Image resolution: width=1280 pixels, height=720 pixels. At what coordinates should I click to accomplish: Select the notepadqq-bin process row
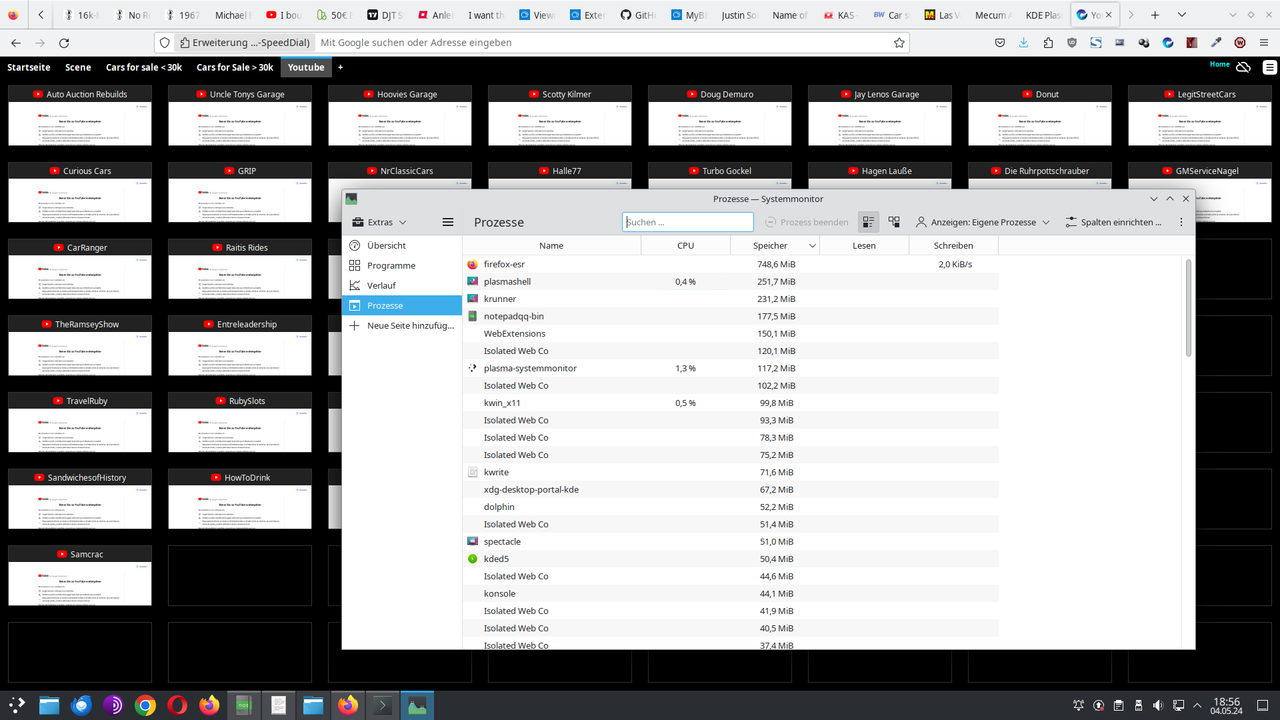[732, 316]
